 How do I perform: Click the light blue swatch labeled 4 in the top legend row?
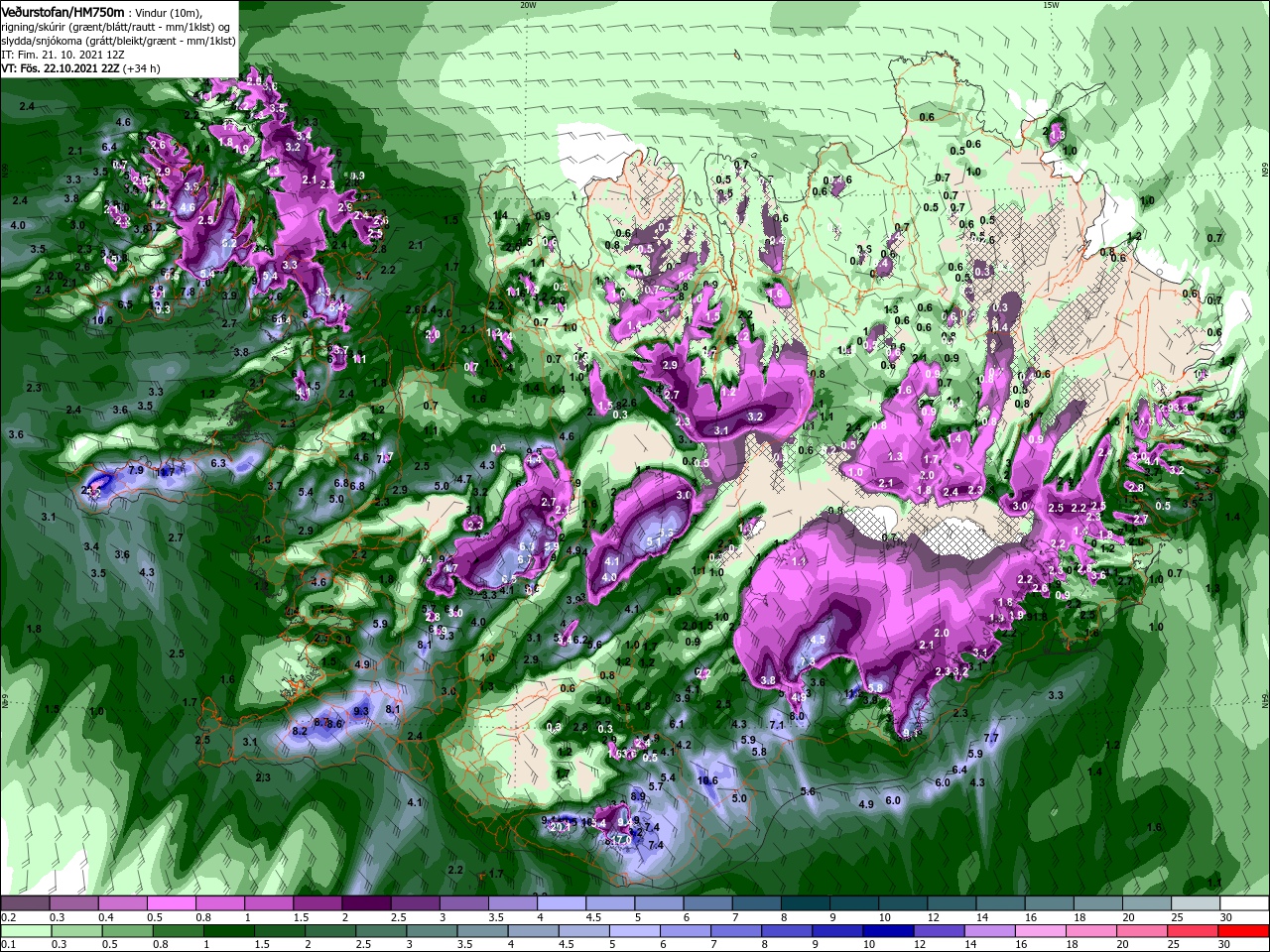click(x=561, y=903)
